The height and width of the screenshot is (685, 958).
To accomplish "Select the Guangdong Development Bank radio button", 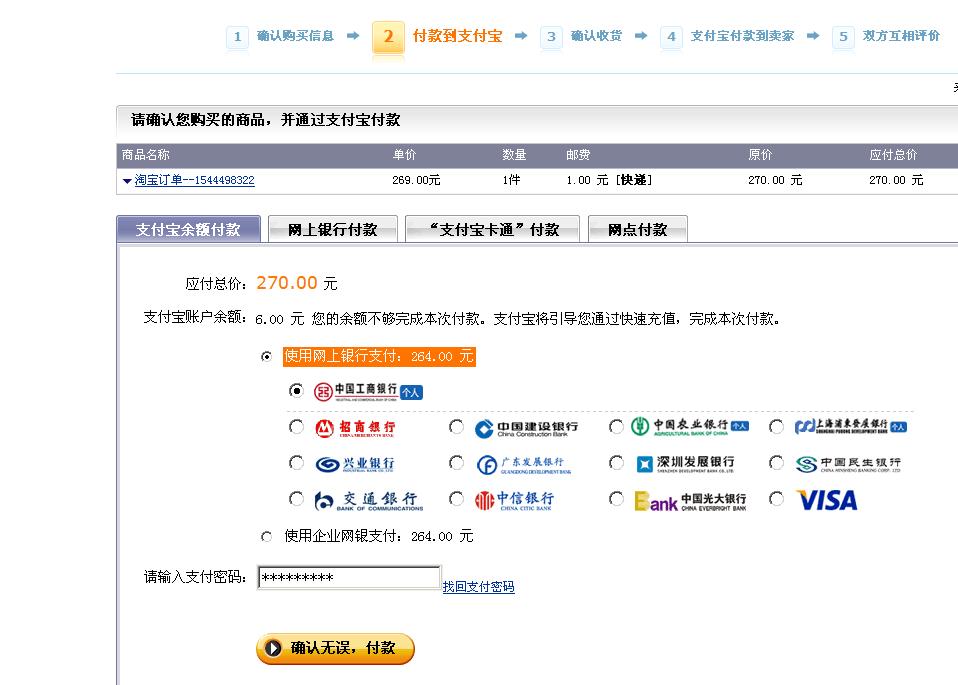I will [x=456, y=463].
